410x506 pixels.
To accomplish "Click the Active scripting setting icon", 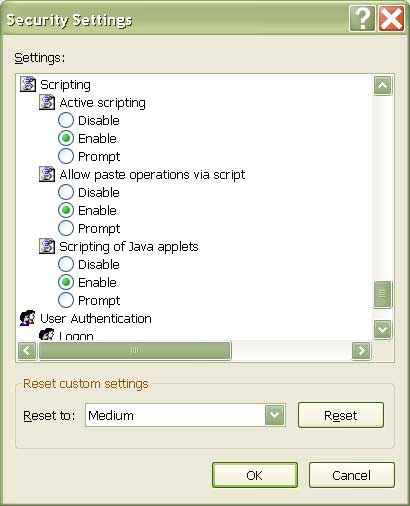I will [47, 102].
